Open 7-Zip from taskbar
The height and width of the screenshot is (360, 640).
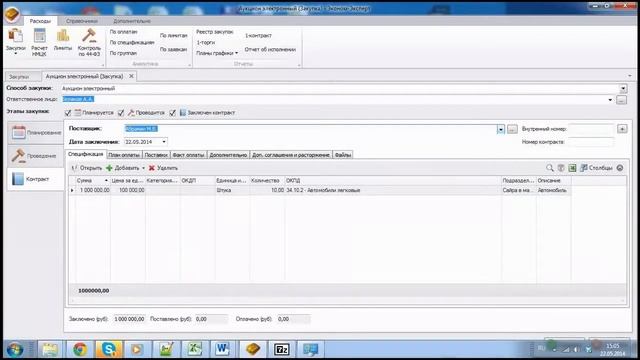pos(282,349)
